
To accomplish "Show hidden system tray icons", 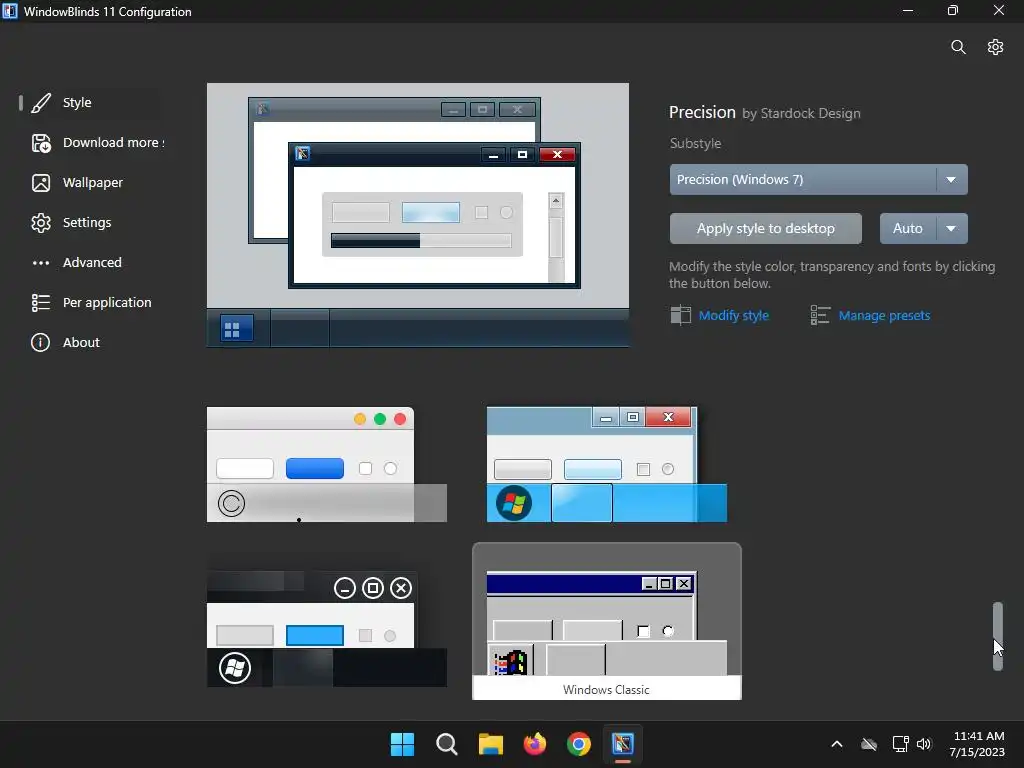I will pyautogui.click(x=837, y=744).
